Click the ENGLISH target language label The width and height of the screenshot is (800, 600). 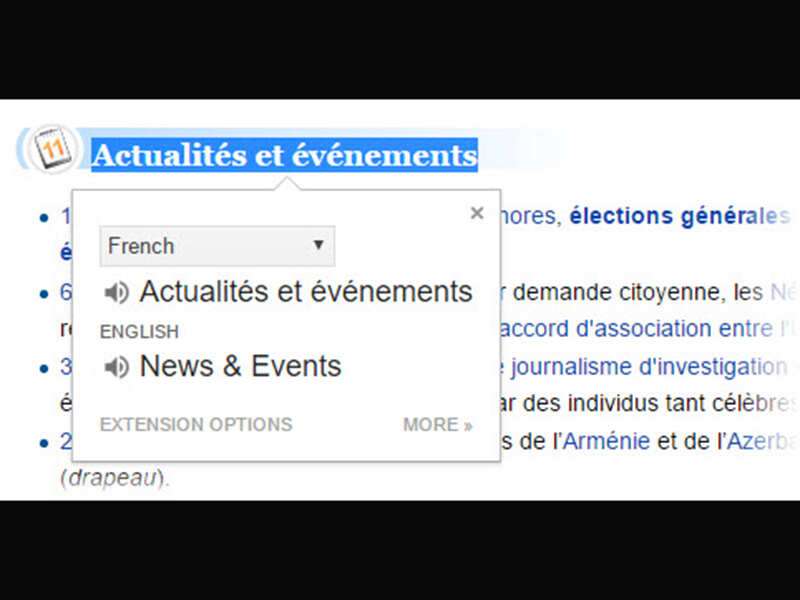click(139, 332)
